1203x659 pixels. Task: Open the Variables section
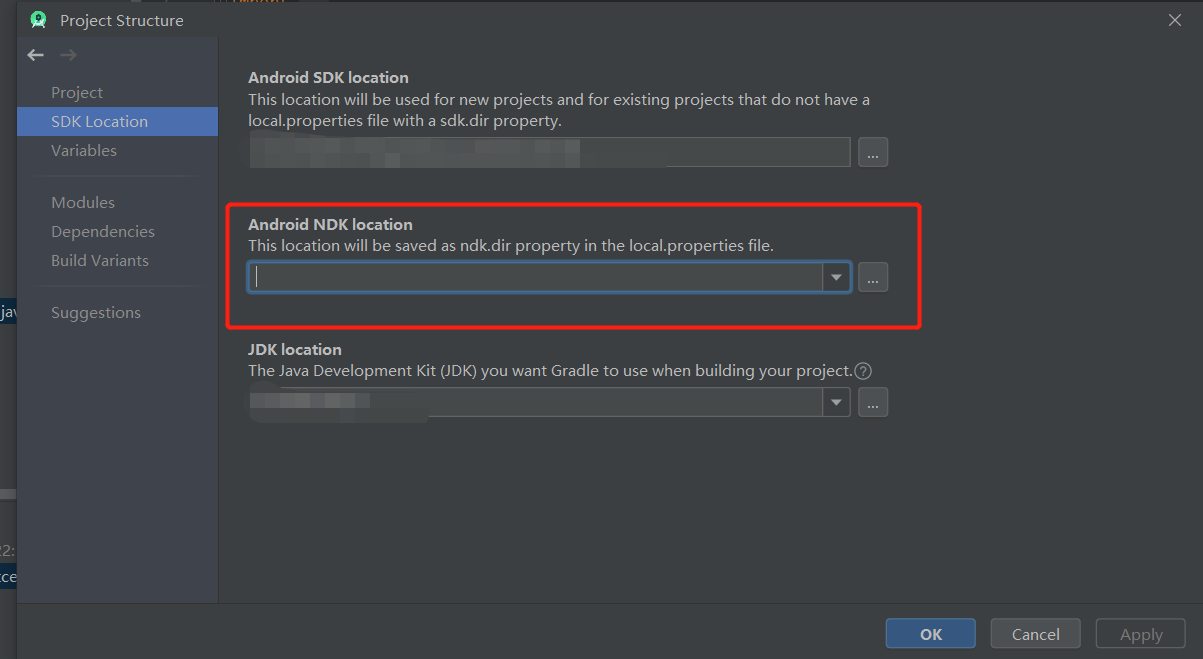click(84, 150)
